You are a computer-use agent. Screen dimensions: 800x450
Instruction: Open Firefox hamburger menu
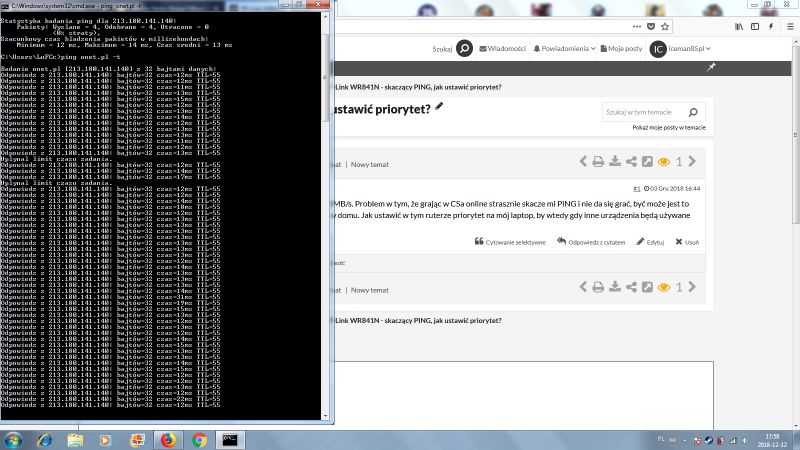(x=790, y=27)
